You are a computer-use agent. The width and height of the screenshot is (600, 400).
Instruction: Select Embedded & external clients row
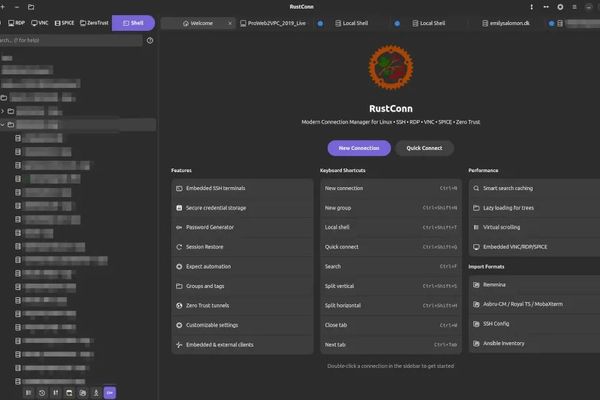243,344
